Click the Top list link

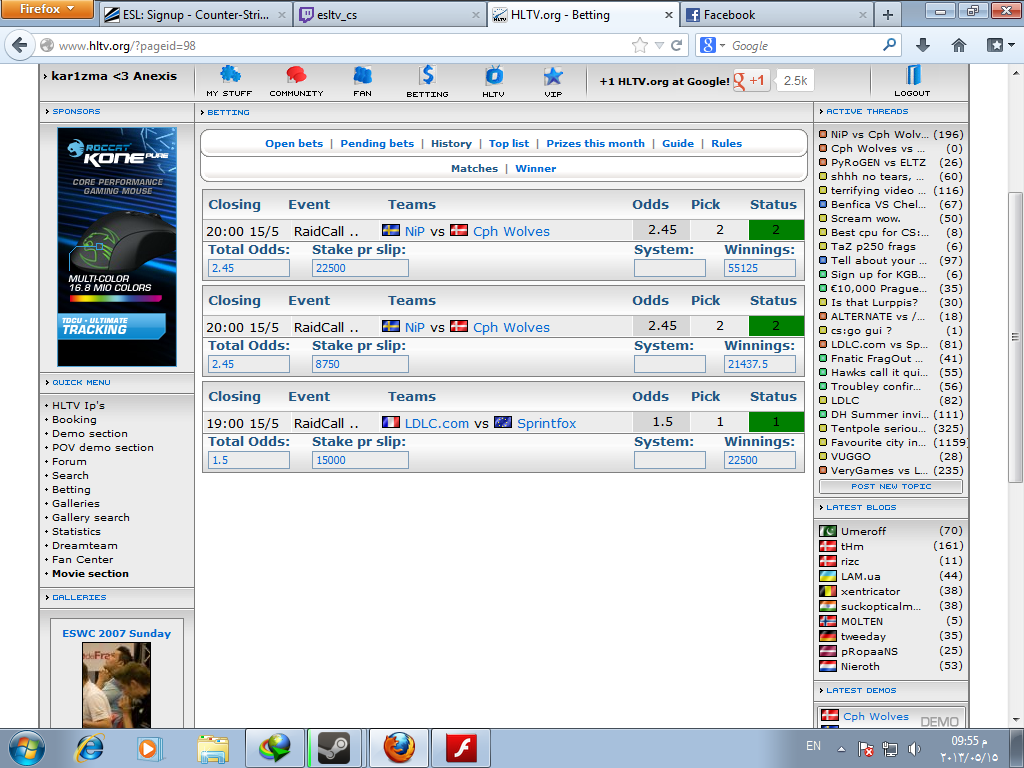pyautogui.click(x=509, y=143)
